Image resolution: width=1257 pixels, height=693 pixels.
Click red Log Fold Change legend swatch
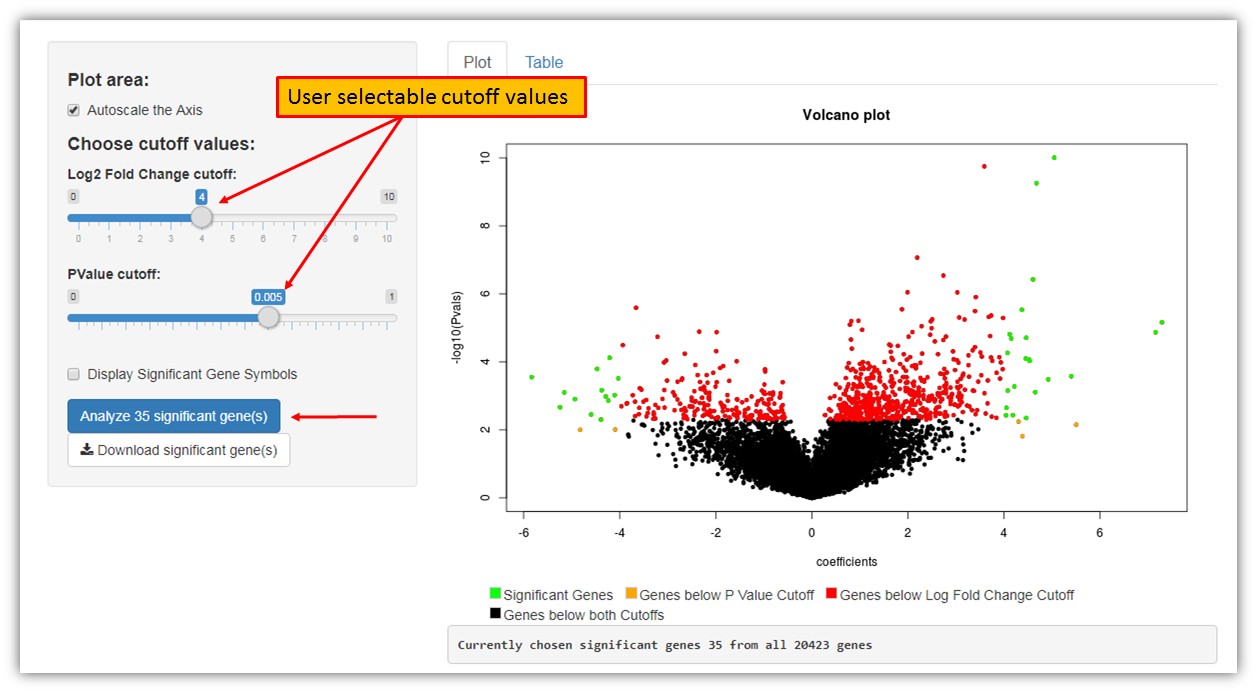tap(831, 594)
